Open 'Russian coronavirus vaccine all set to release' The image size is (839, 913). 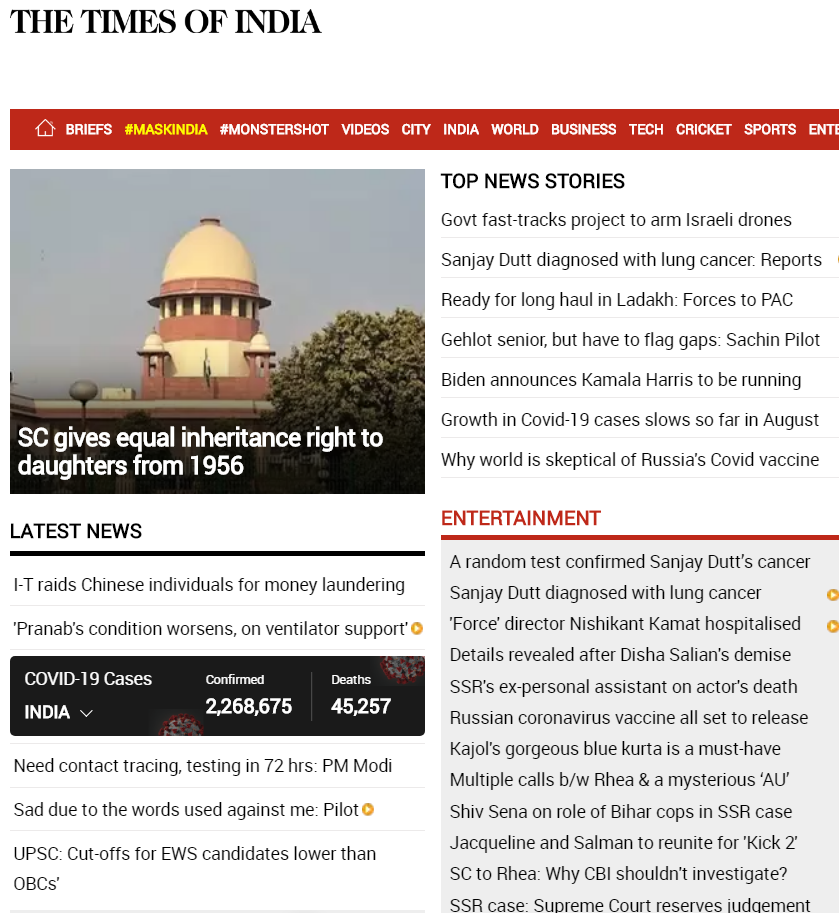pos(629,717)
